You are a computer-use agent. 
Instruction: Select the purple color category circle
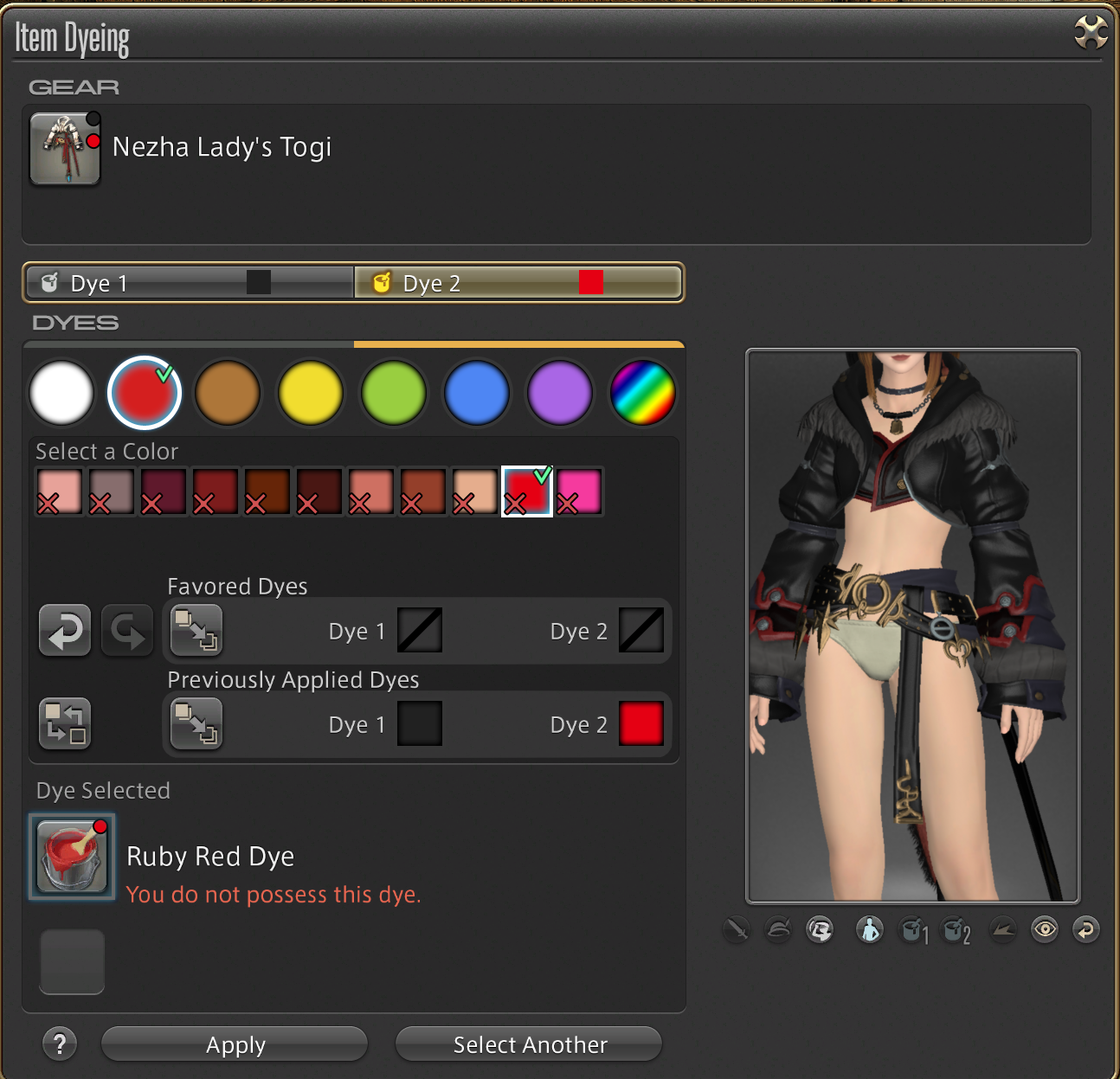[x=560, y=393]
